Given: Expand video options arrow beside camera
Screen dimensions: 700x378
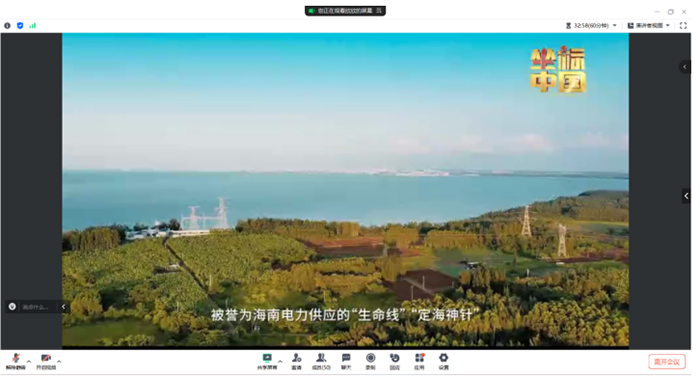Looking at the screenshot, I should coord(59,361).
